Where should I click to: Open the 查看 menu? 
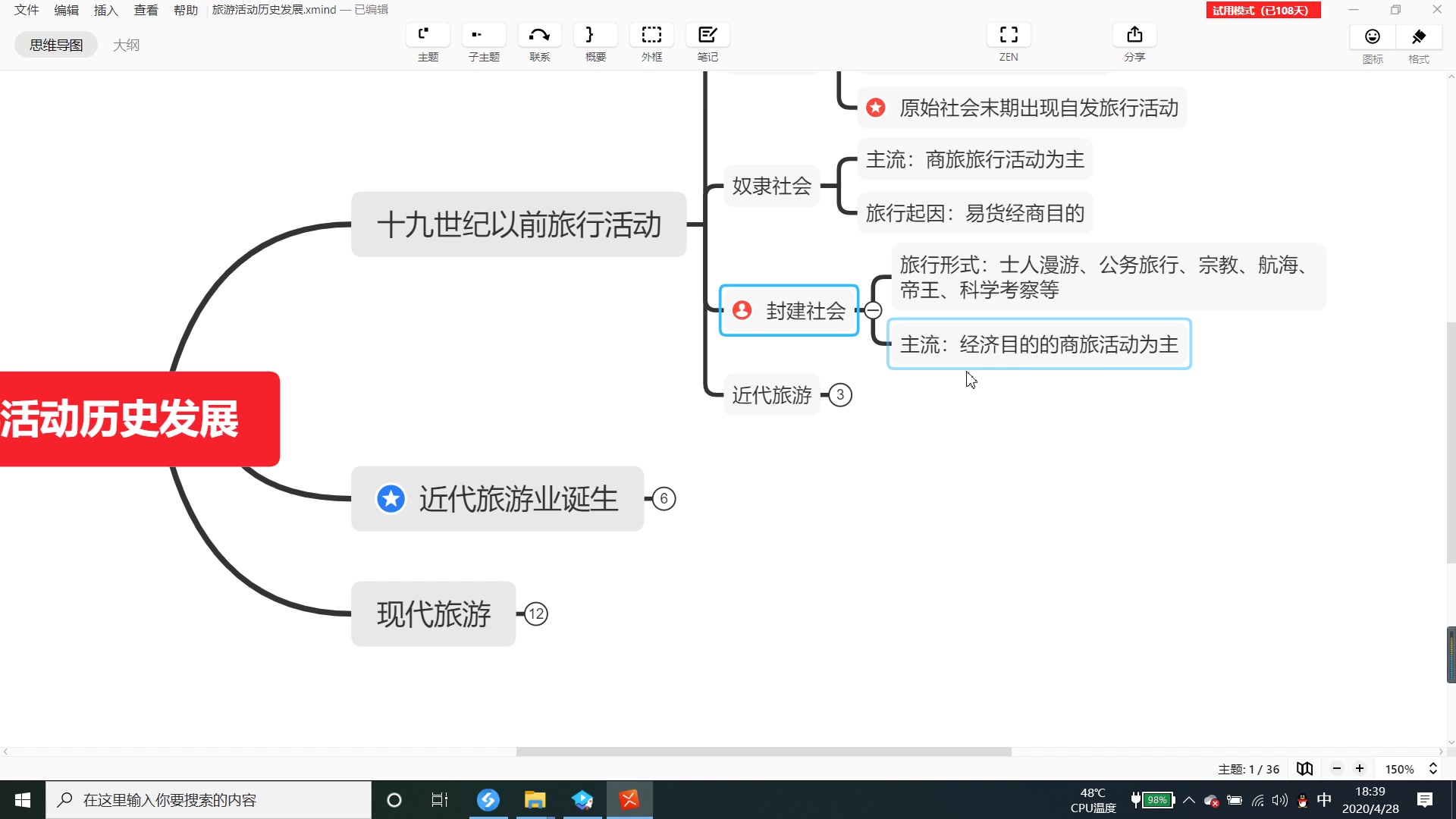pyautogui.click(x=146, y=10)
